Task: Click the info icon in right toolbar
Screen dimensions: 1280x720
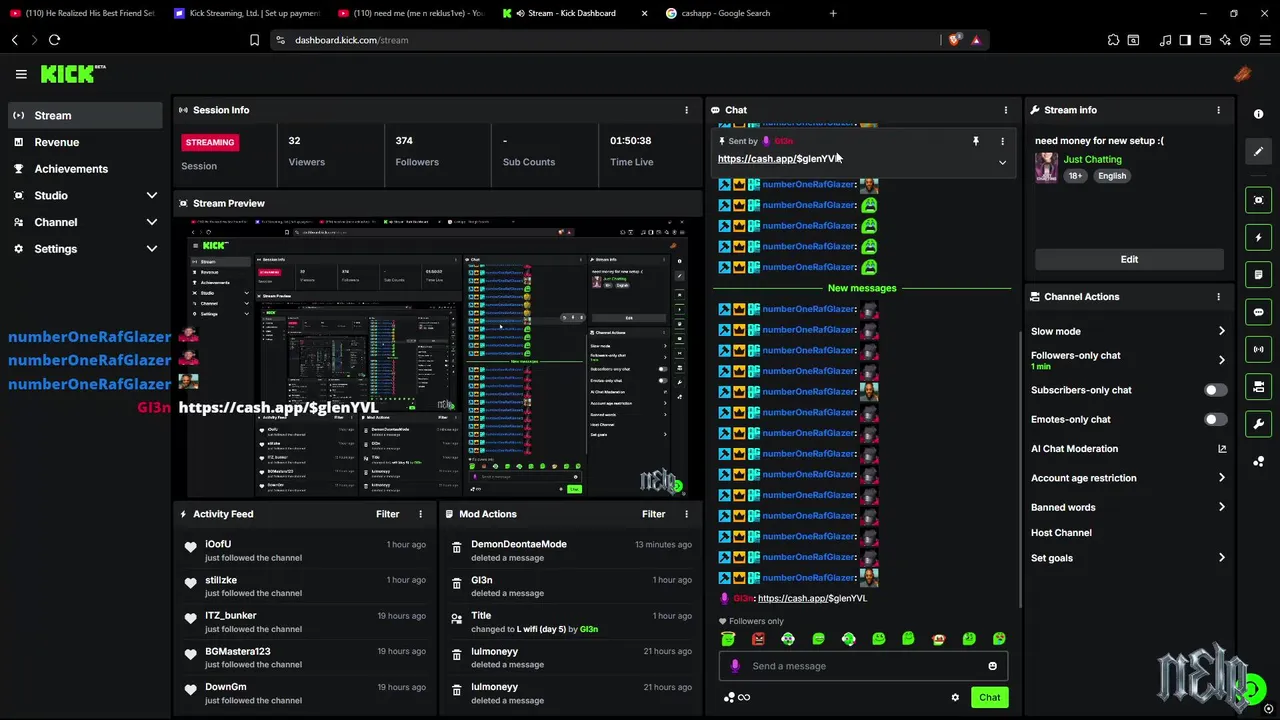Action: pyautogui.click(x=1258, y=114)
